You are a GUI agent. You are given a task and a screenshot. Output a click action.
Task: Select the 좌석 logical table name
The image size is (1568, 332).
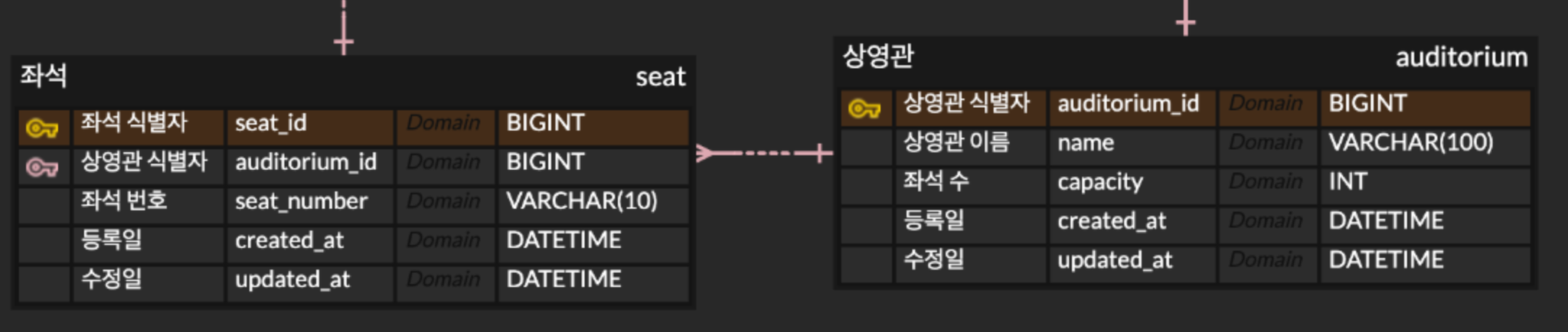(44, 76)
